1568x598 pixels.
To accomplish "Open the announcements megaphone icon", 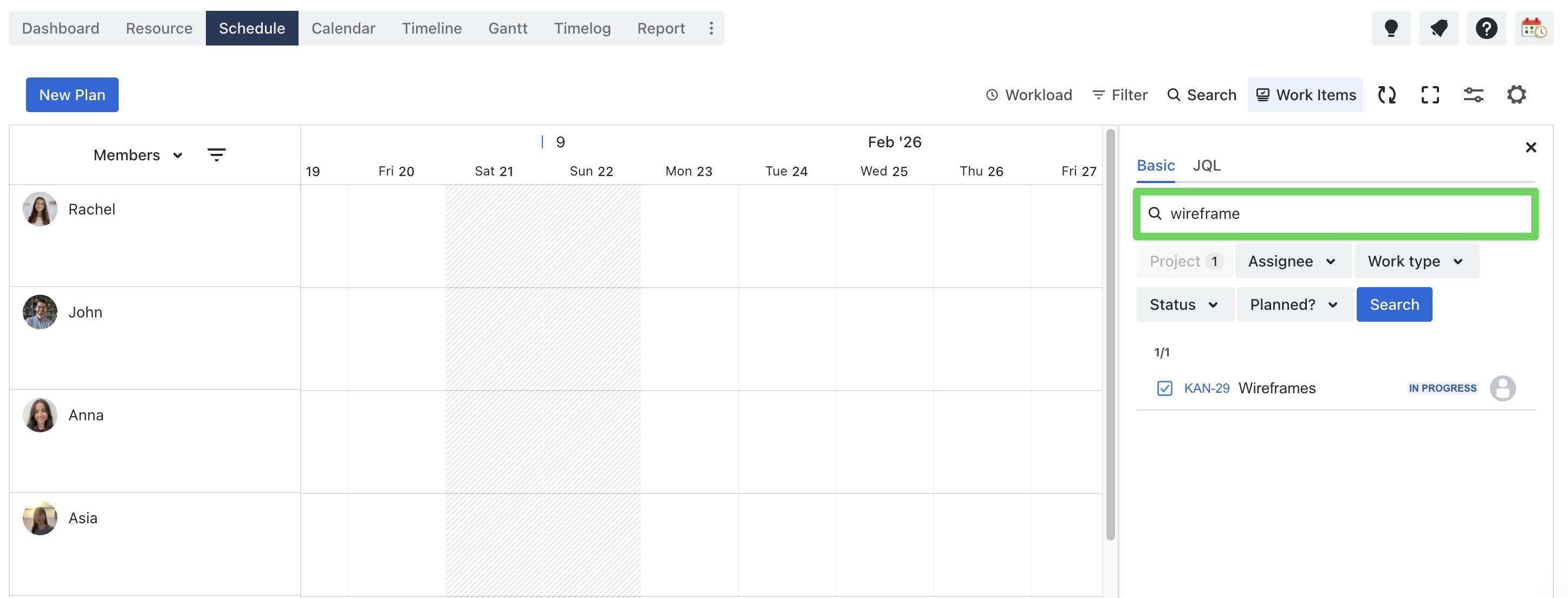I will 1439,28.
